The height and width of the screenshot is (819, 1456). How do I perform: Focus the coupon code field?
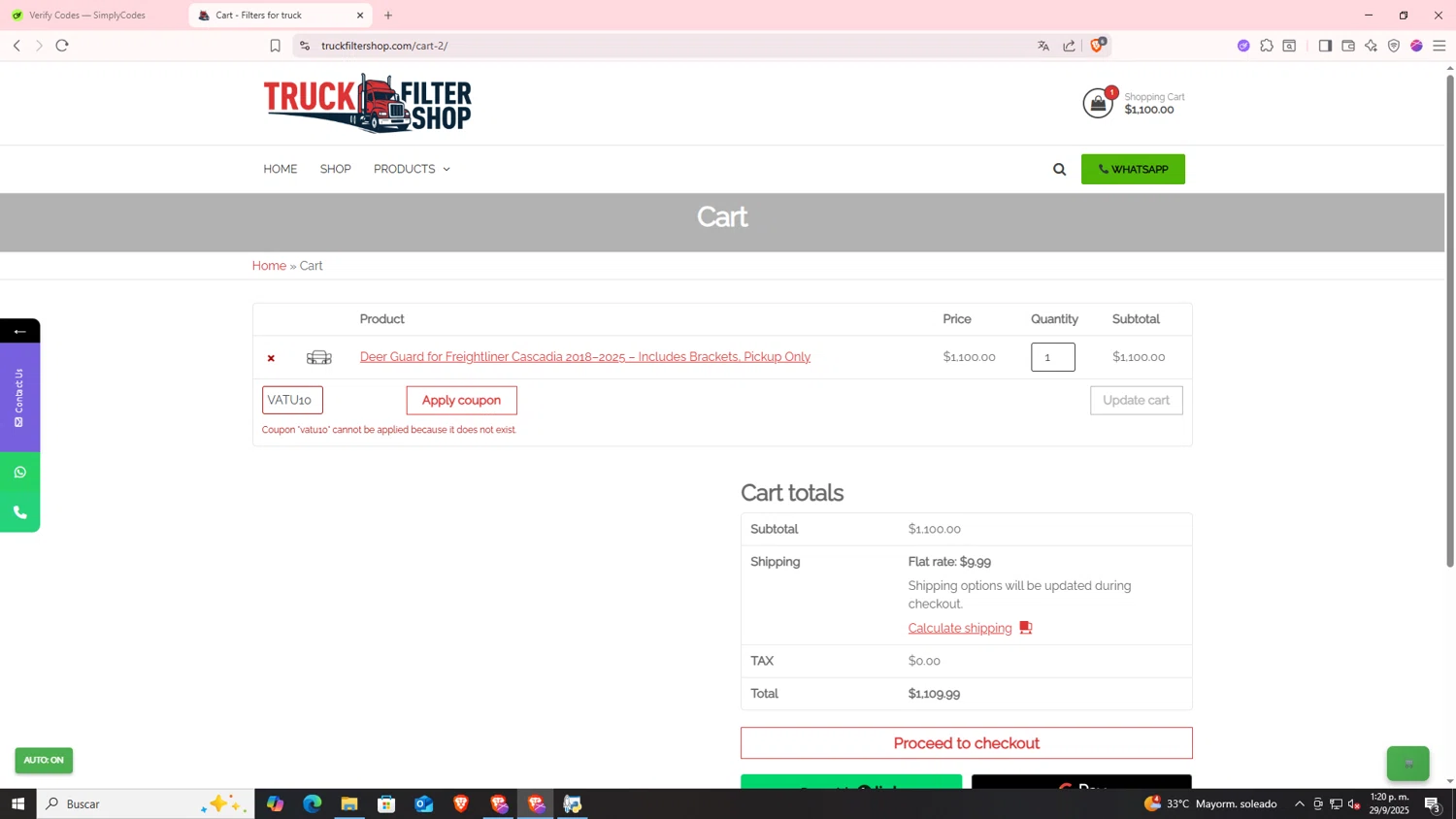coord(292,400)
